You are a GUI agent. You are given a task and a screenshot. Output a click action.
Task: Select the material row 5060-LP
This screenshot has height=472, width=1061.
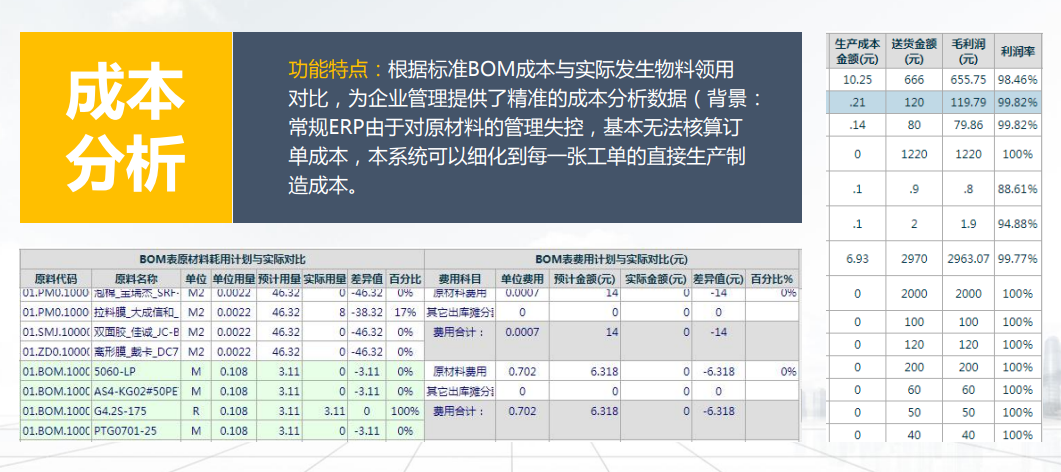coord(136,371)
